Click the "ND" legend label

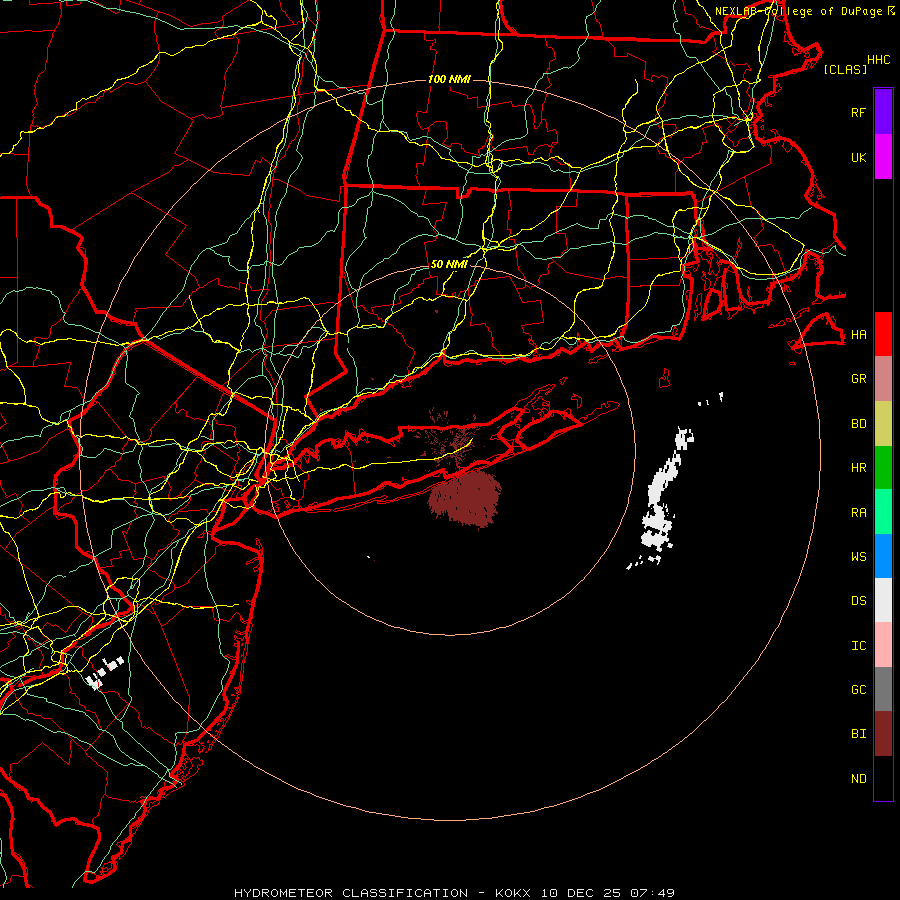(859, 779)
